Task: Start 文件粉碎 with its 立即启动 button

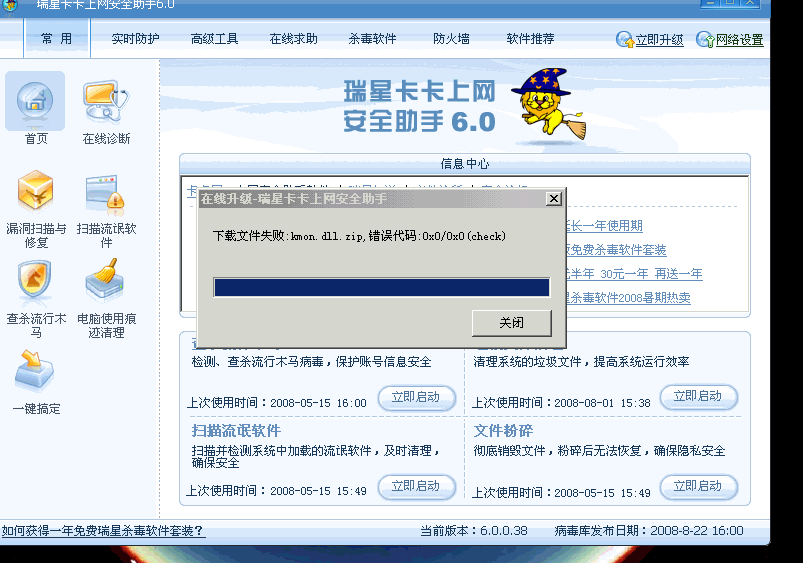Action: (699, 487)
